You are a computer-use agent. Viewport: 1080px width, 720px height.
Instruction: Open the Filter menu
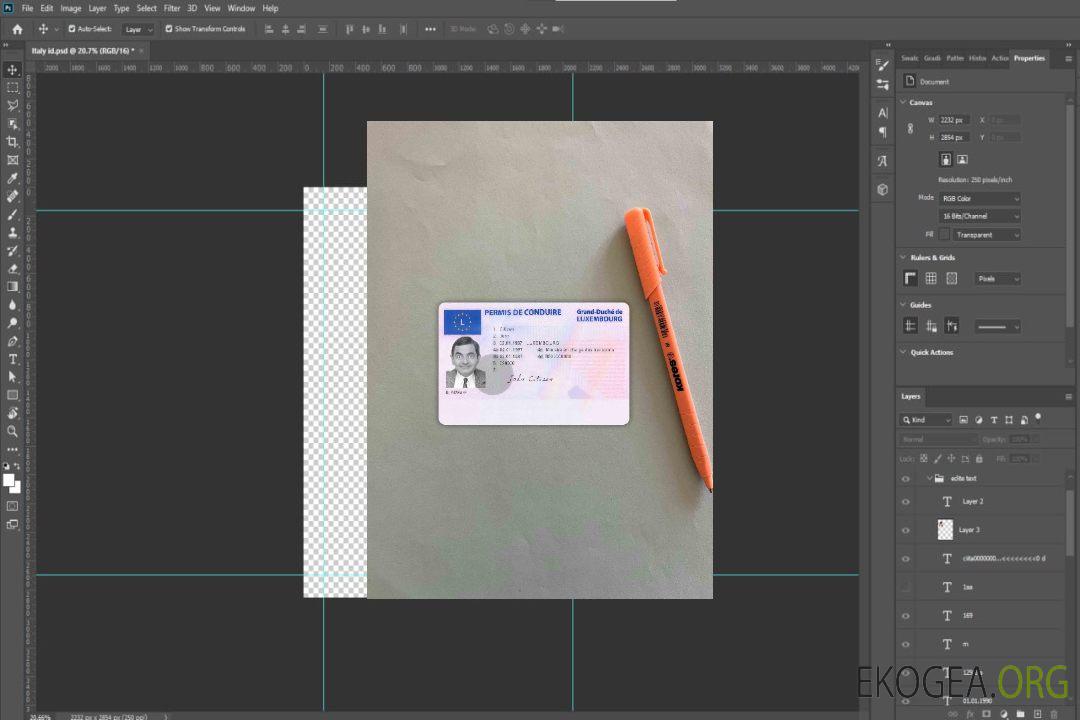[172, 8]
